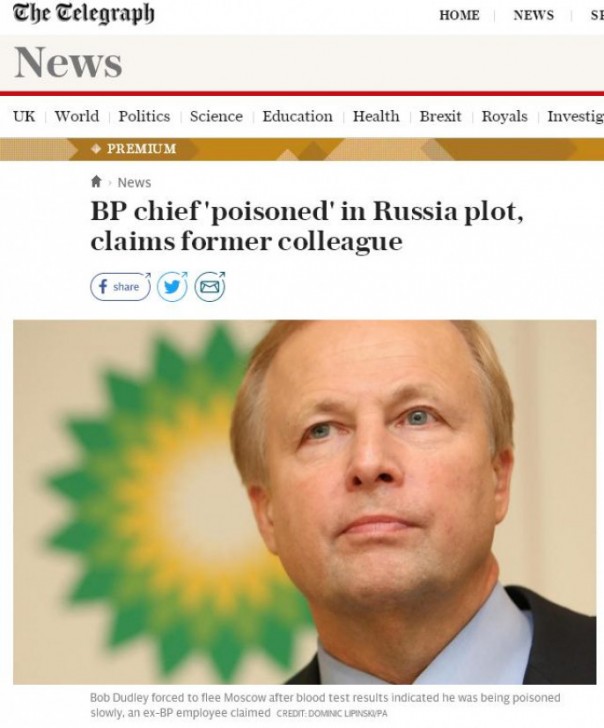Open the Royals section
The image size is (604, 728).
pos(504,116)
